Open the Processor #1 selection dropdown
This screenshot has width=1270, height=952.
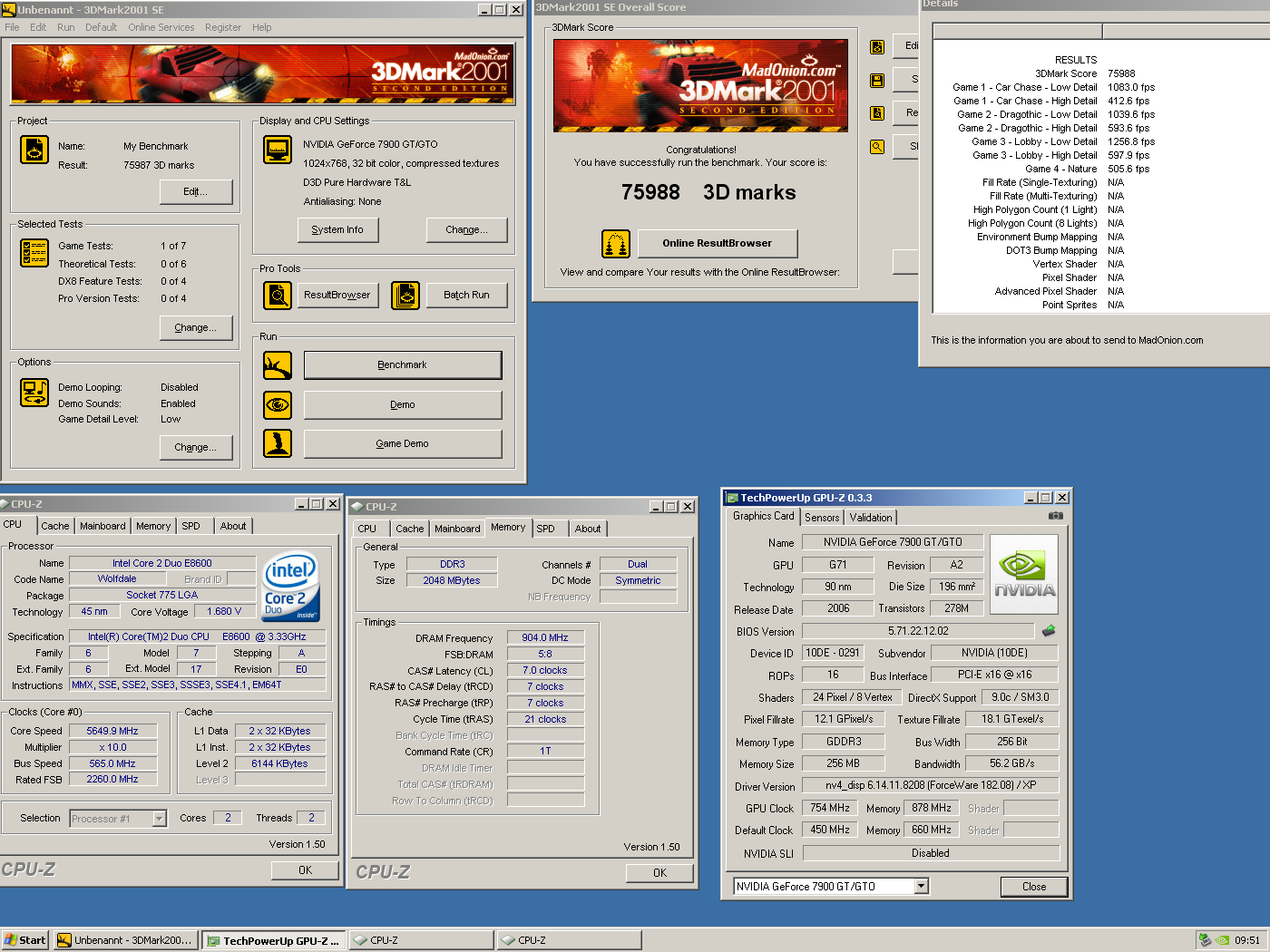click(x=160, y=819)
